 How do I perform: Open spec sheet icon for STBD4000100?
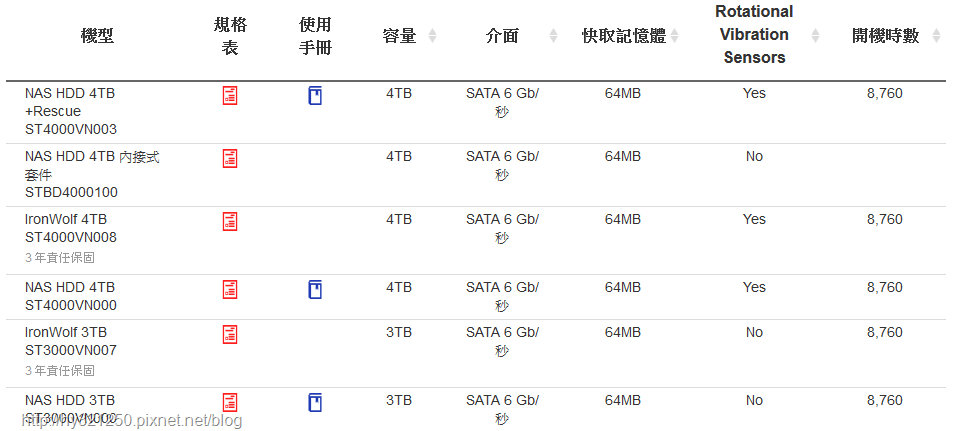point(230,159)
